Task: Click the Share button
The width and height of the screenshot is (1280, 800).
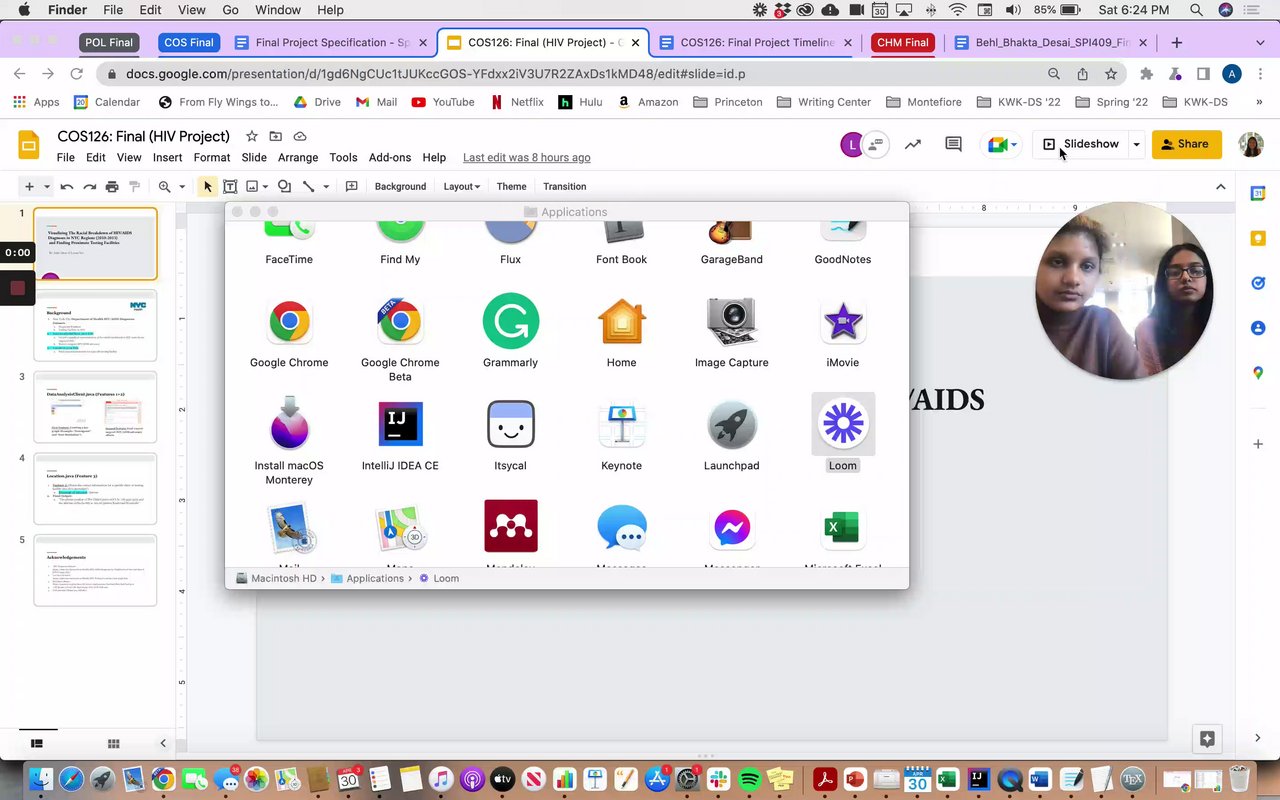Action: tap(1186, 144)
